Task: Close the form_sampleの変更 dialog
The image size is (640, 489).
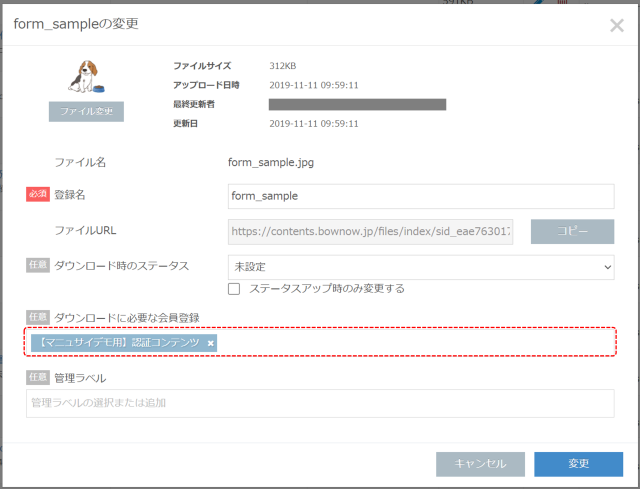Action: 616,25
